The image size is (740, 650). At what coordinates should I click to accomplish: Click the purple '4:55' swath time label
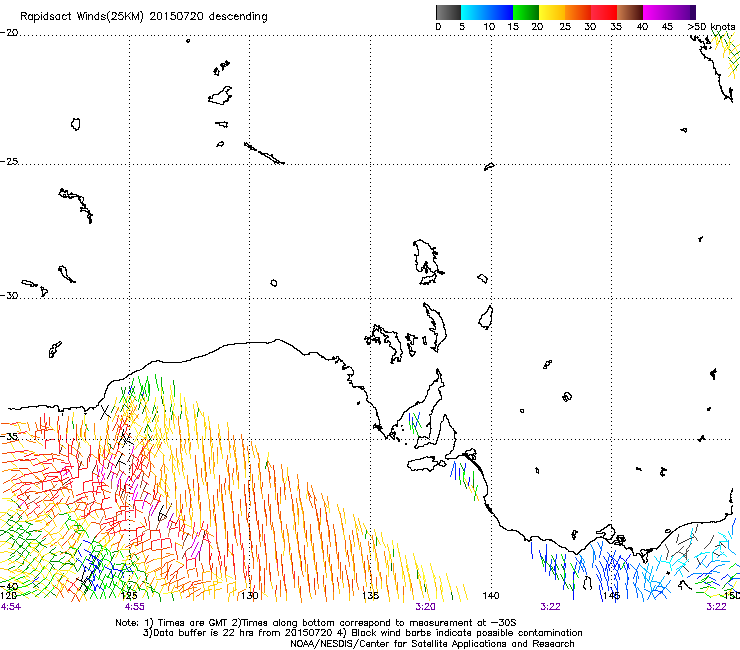click(x=135, y=607)
